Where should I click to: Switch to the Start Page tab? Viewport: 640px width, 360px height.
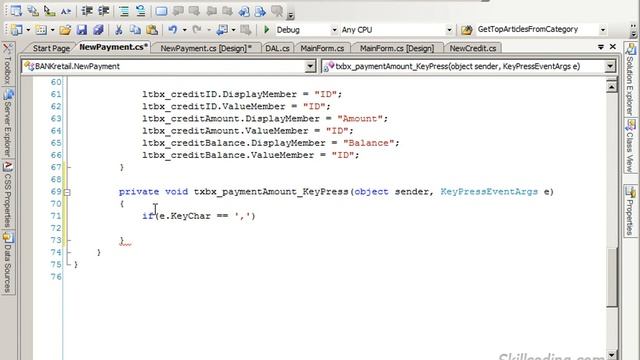[51, 48]
